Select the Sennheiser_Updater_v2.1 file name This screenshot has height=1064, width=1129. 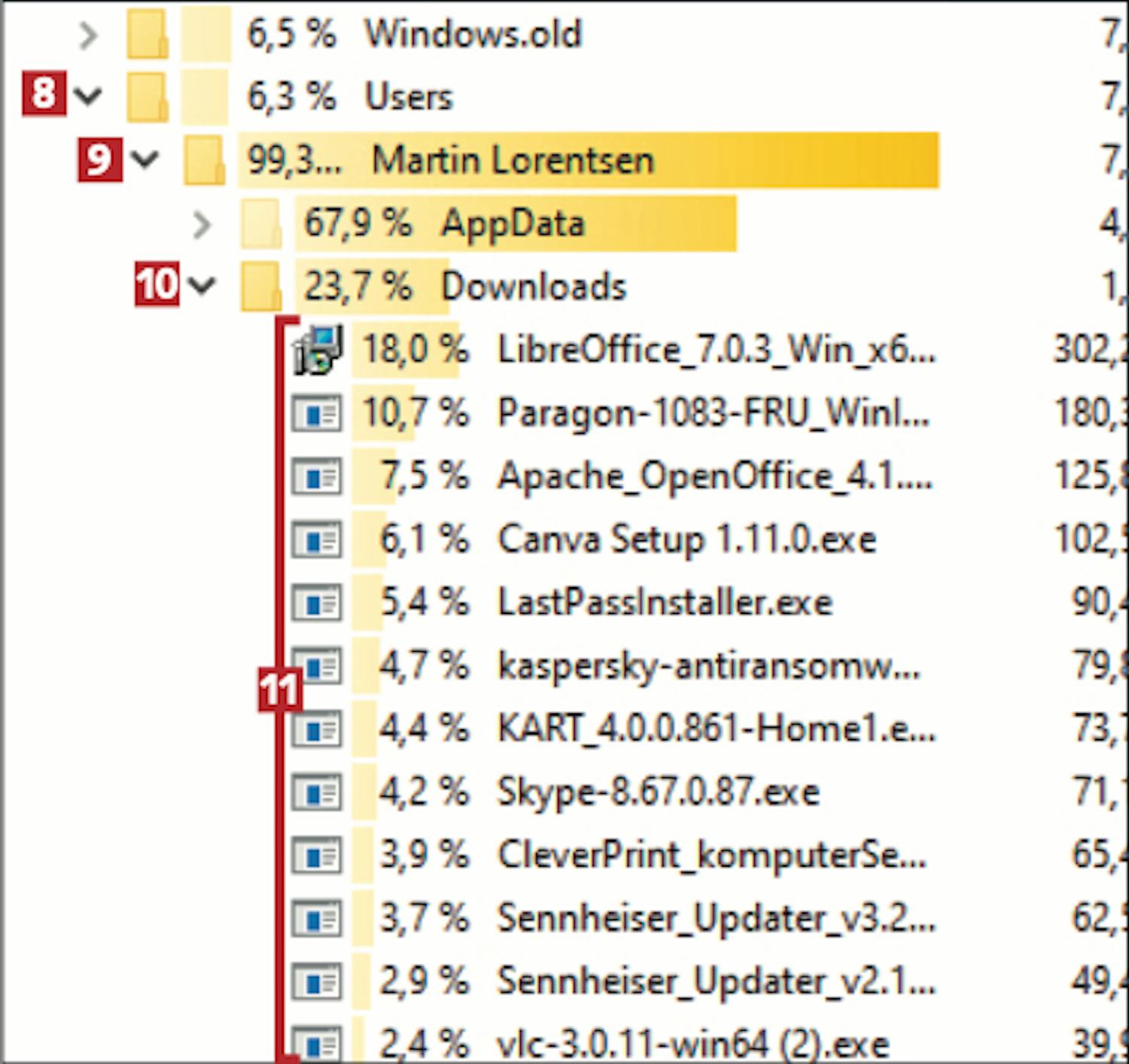pyautogui.click(x=717, y=983)
